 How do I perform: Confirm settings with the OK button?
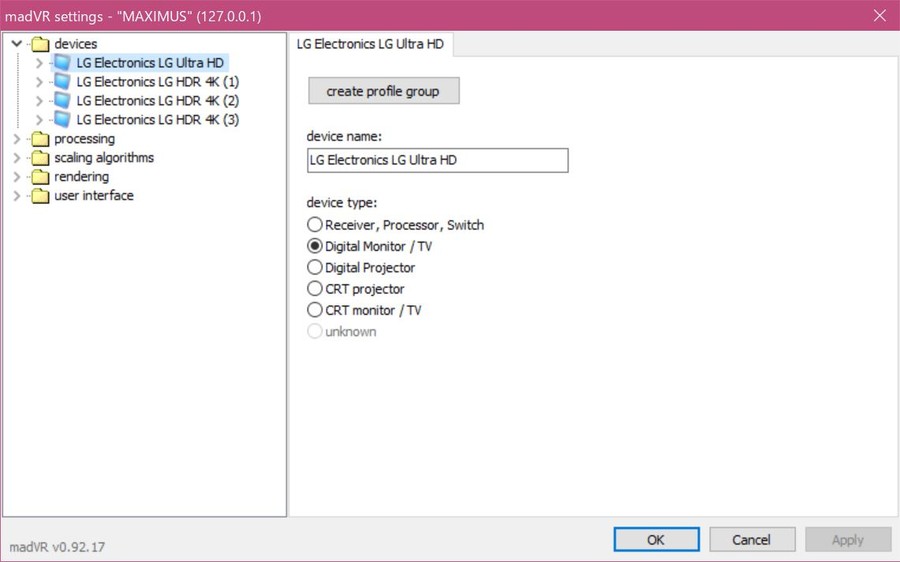click(655, 539)
